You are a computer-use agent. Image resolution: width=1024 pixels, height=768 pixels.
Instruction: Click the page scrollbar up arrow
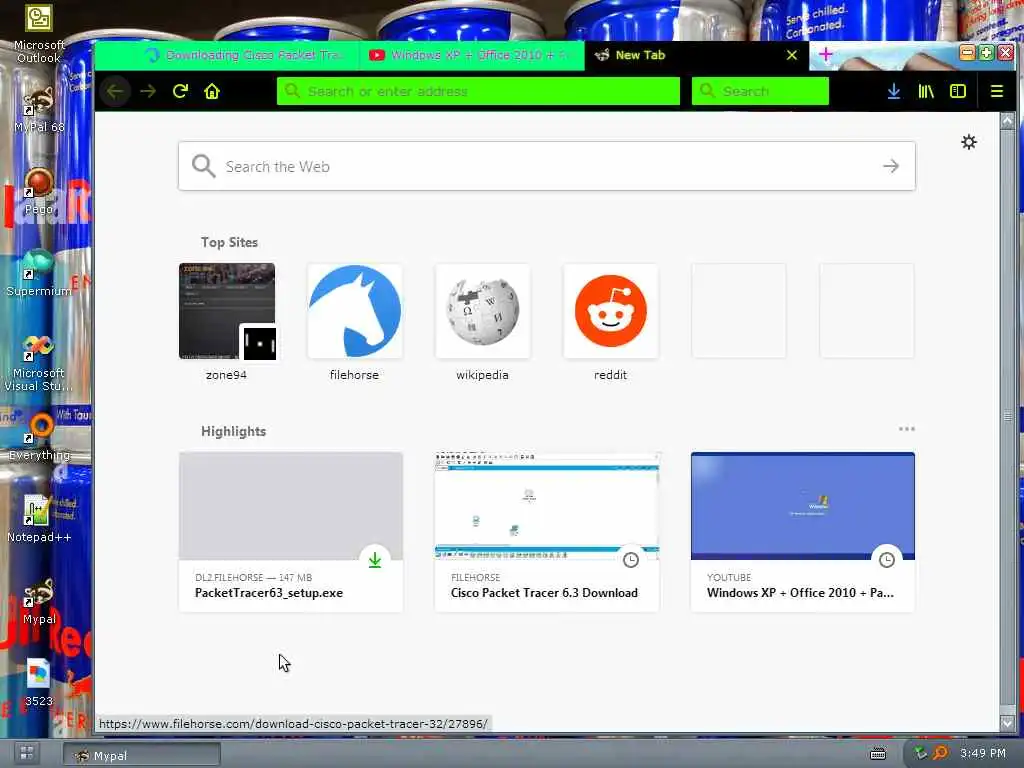tap(1007, 121)
